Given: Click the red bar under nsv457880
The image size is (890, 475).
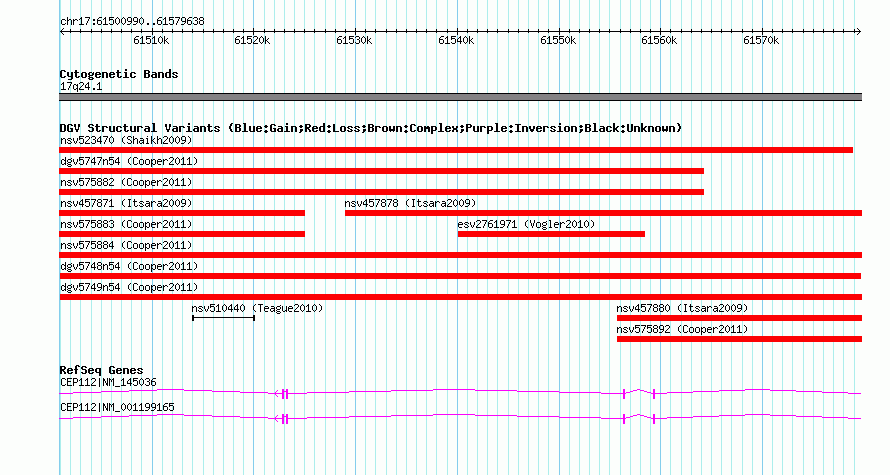Looking at the screenshot, I should point(739,318).
